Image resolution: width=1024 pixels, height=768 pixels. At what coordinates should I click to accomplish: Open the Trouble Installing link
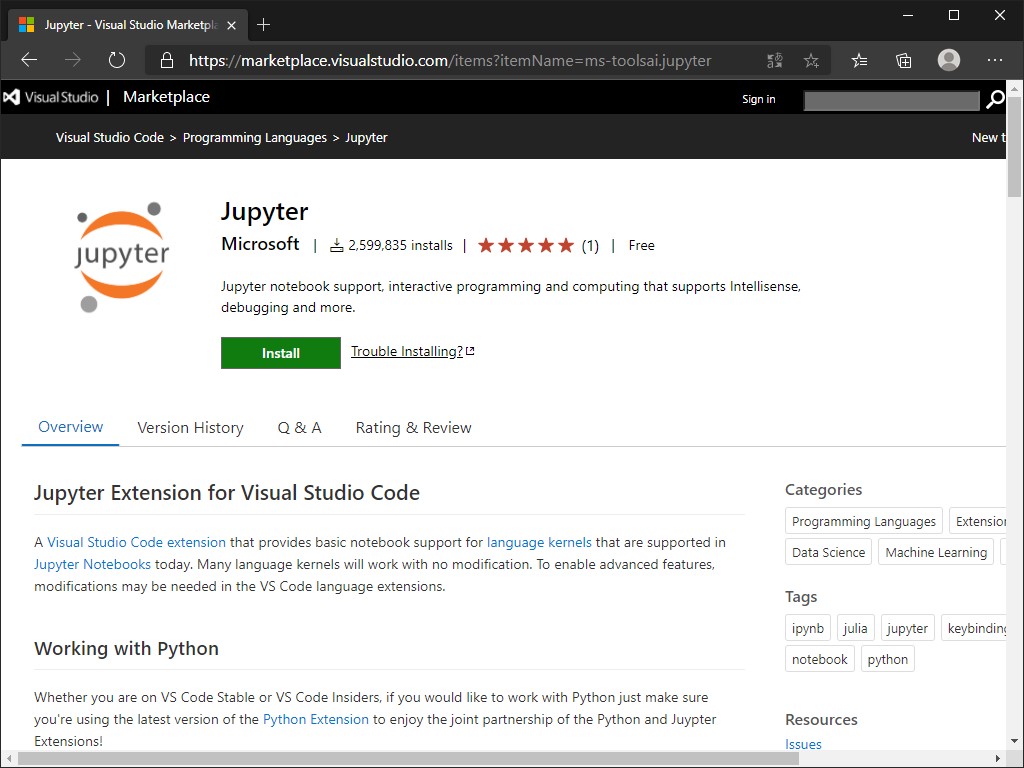coord(406,351)
